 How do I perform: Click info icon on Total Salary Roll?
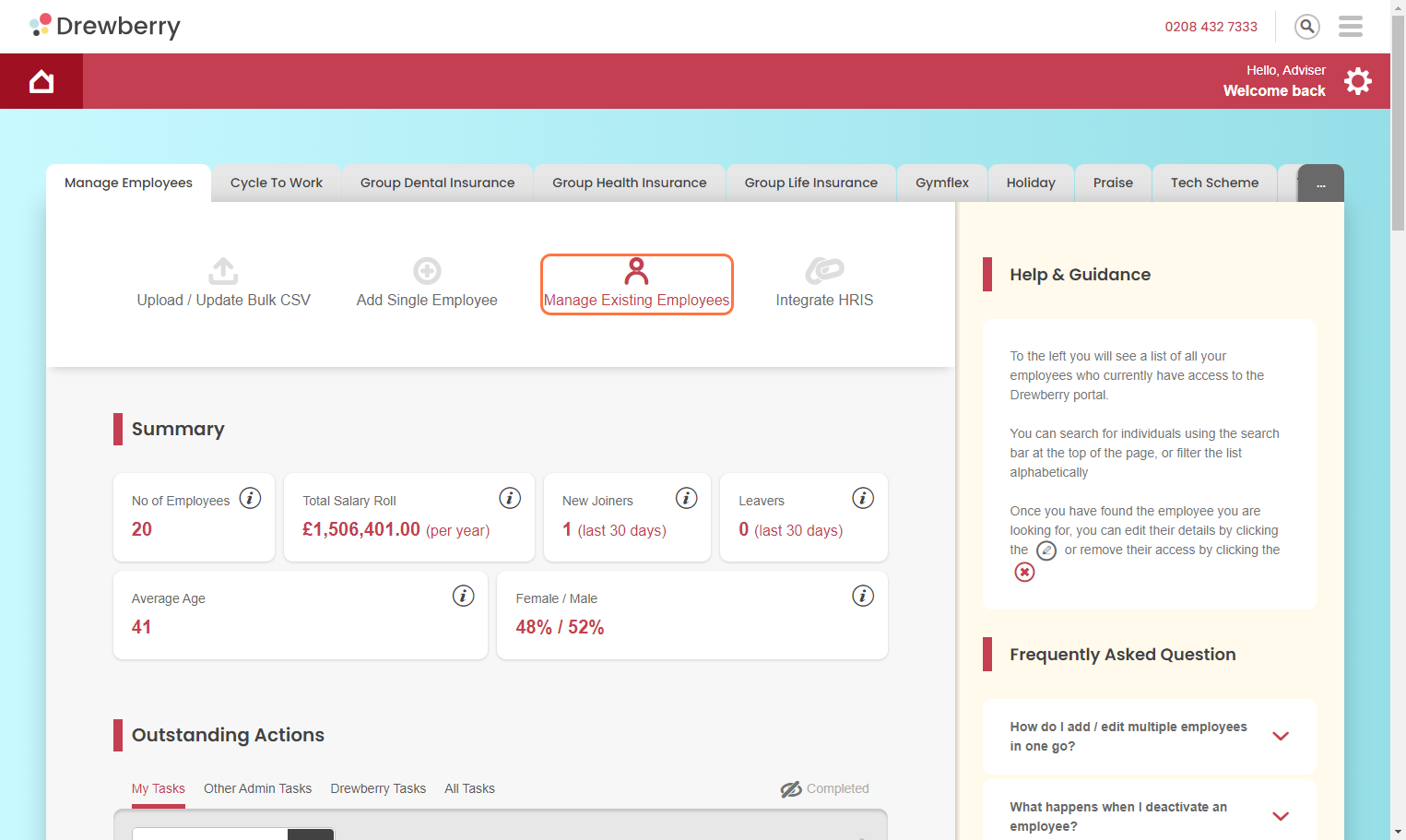click(x=510, y=498)
